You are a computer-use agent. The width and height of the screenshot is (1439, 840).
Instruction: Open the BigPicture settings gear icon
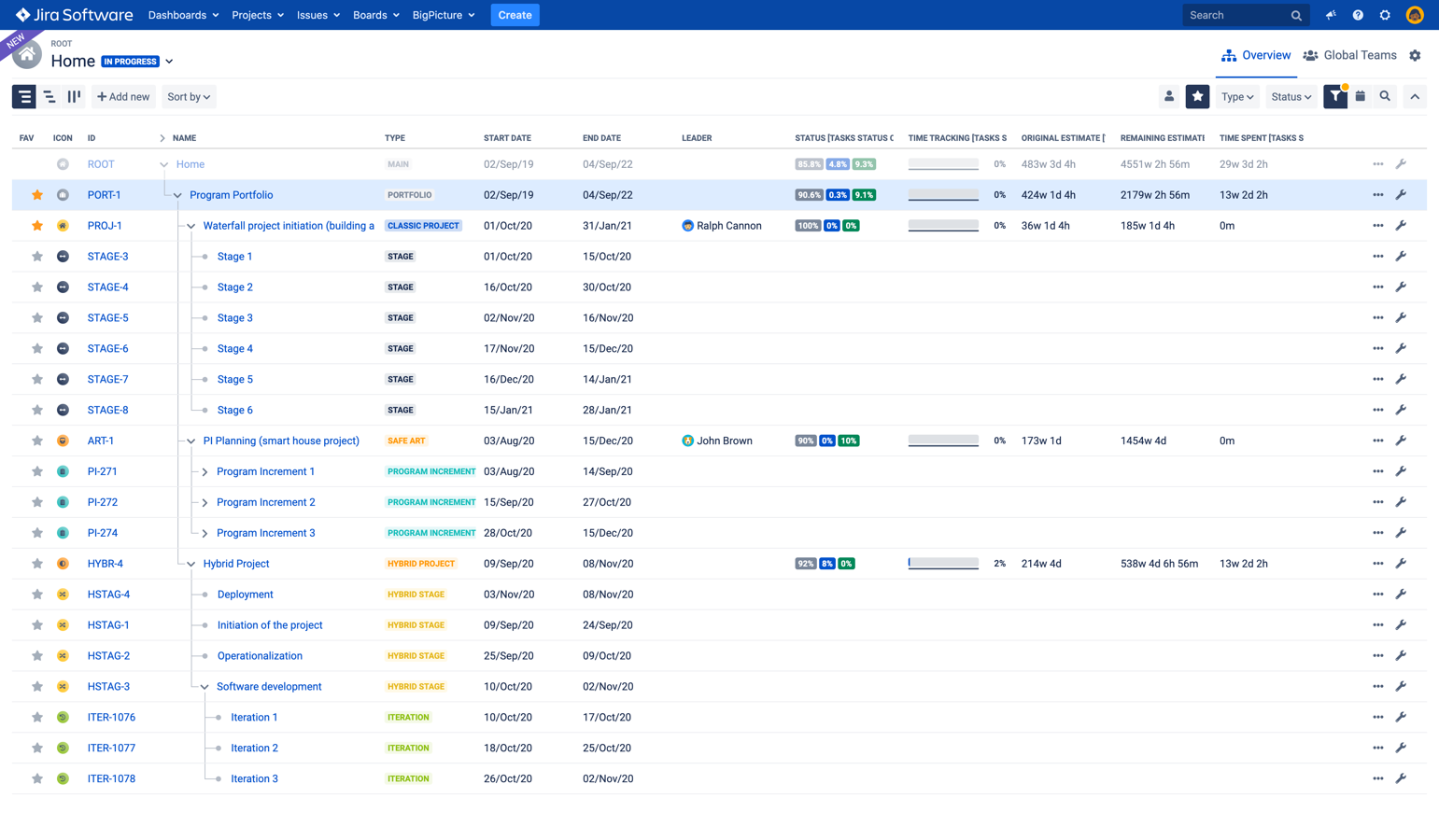pyautogui.click(x=1416, y=55)
